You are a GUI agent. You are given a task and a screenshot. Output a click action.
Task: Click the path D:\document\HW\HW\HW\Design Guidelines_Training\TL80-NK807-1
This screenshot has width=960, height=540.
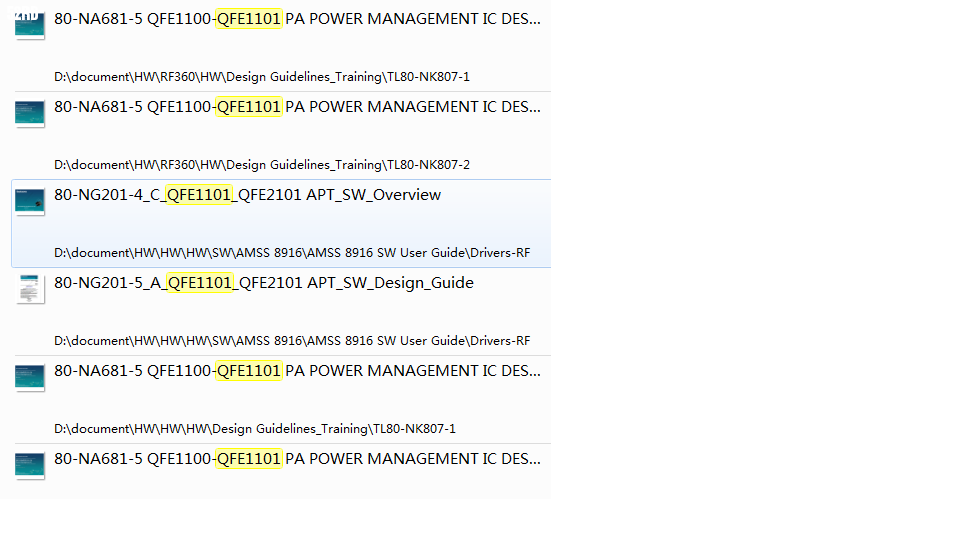[x=255, y=429]
